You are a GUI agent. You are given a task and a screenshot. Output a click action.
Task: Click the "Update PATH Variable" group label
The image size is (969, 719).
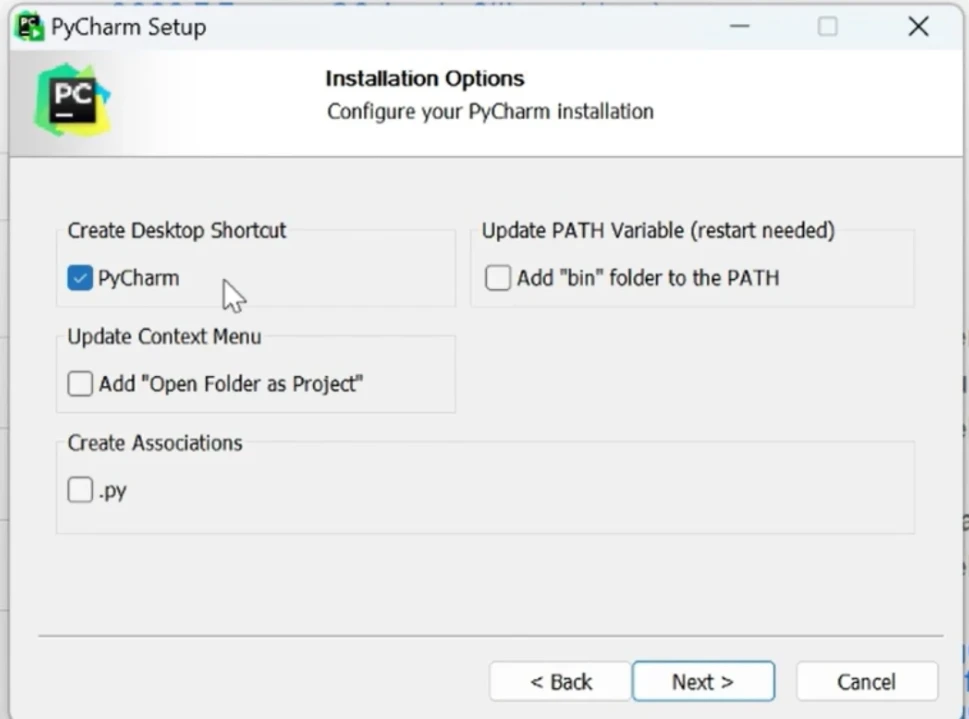click(658, 230)
